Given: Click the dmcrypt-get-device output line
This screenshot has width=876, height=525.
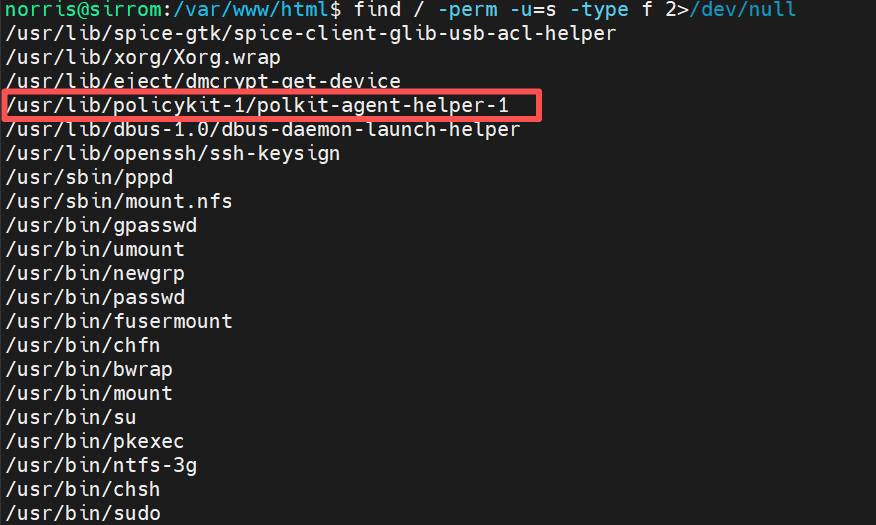Looking at the screenshot, I should point(203,81).
